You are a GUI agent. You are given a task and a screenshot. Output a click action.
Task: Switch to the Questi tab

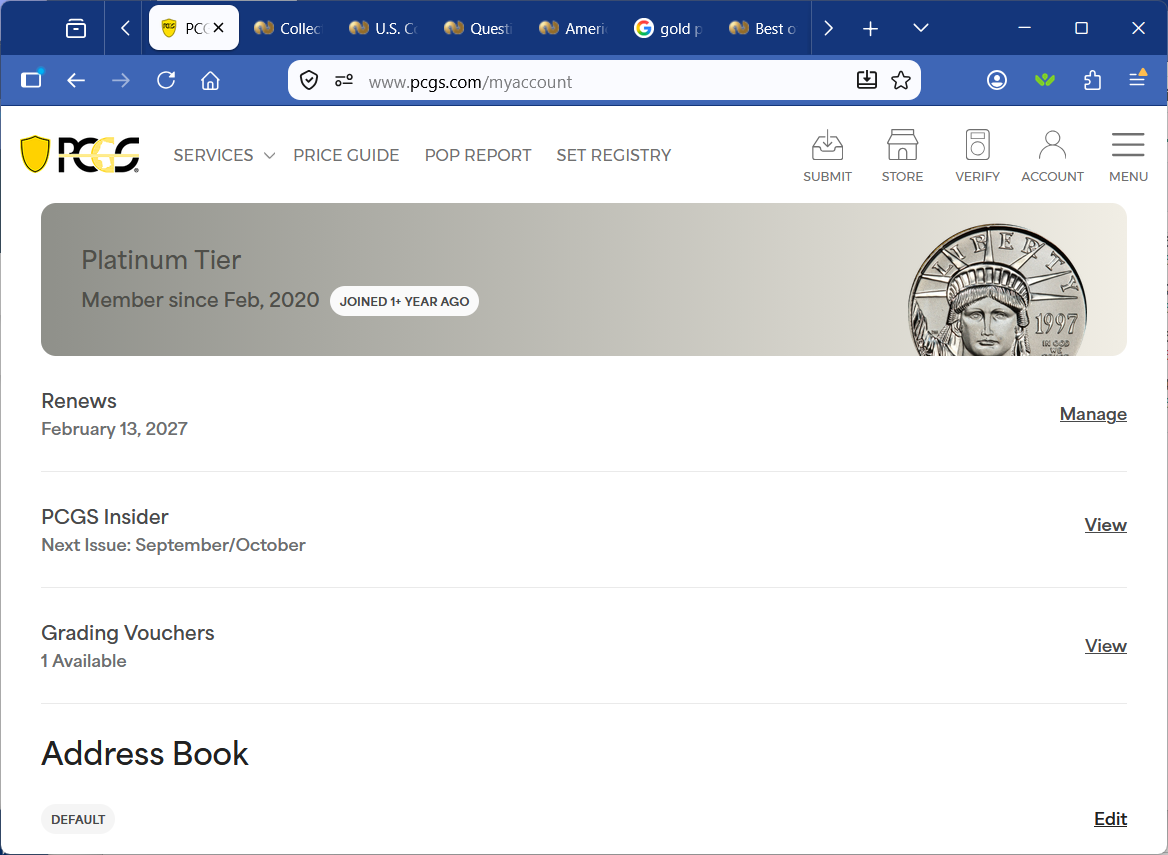pos(478,28)
